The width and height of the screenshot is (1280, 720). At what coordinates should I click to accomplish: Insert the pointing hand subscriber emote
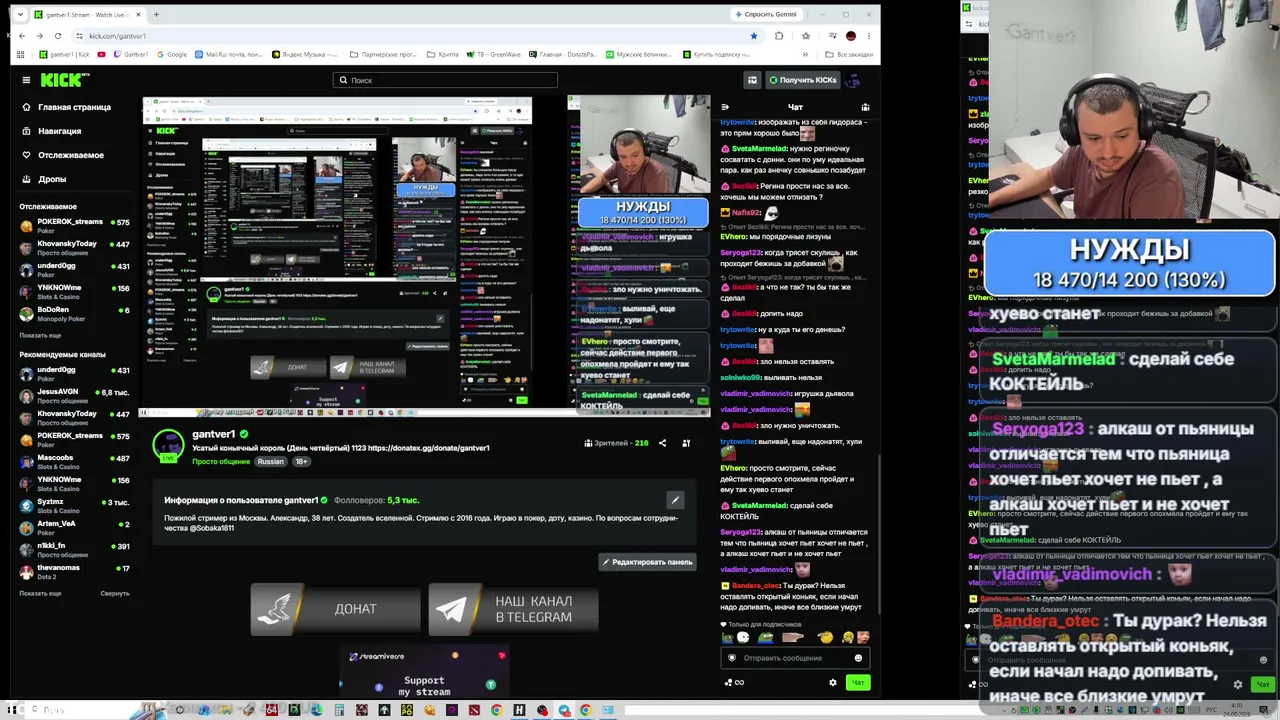point(793,637)
